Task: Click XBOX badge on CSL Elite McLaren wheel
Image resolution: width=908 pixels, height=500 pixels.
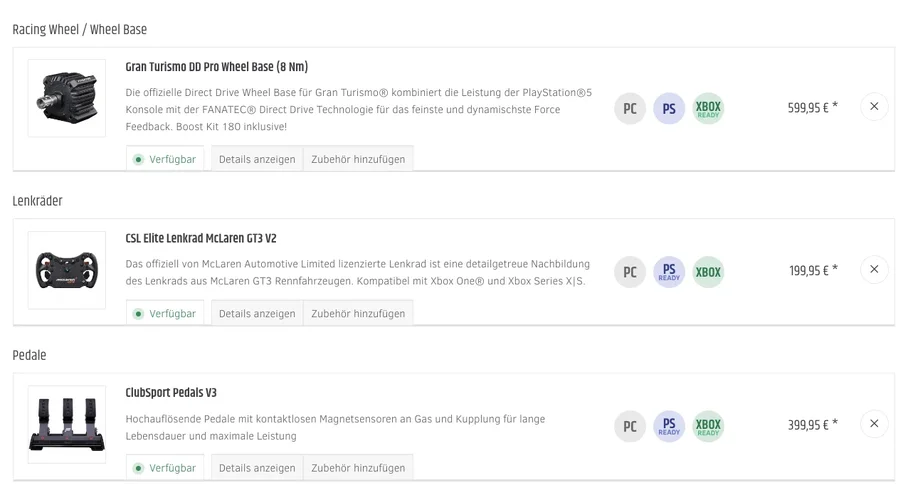Action: 708,272
